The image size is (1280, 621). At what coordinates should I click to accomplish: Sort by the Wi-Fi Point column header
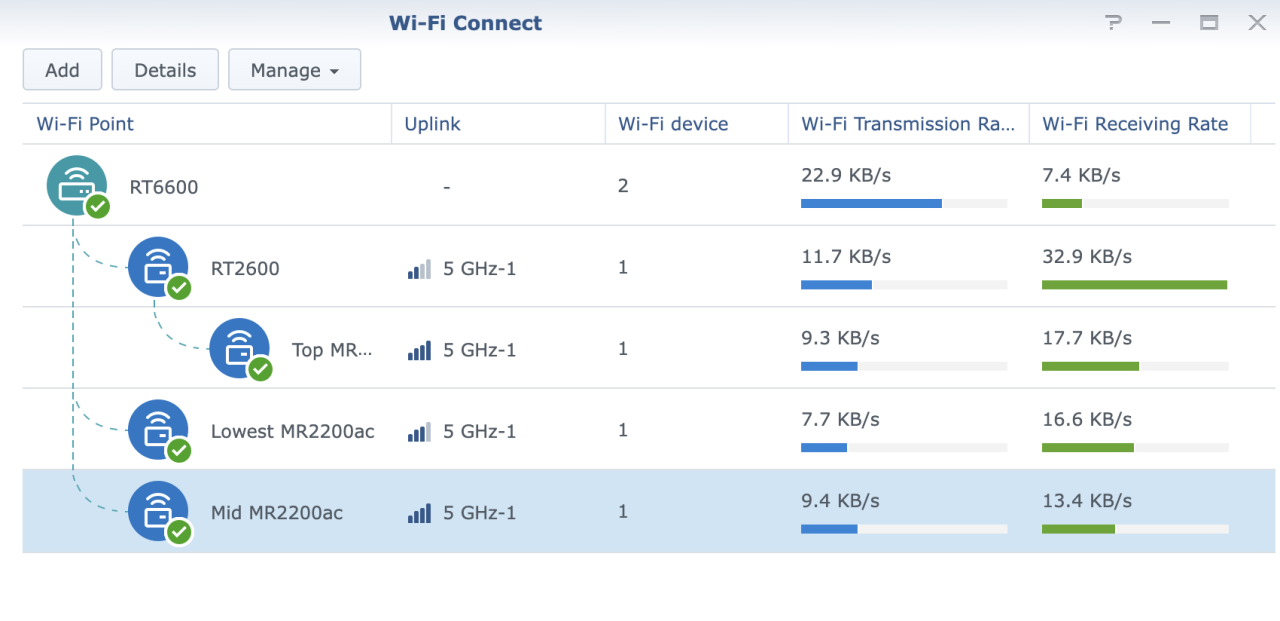pyautogui.click(x=85, y=123)
